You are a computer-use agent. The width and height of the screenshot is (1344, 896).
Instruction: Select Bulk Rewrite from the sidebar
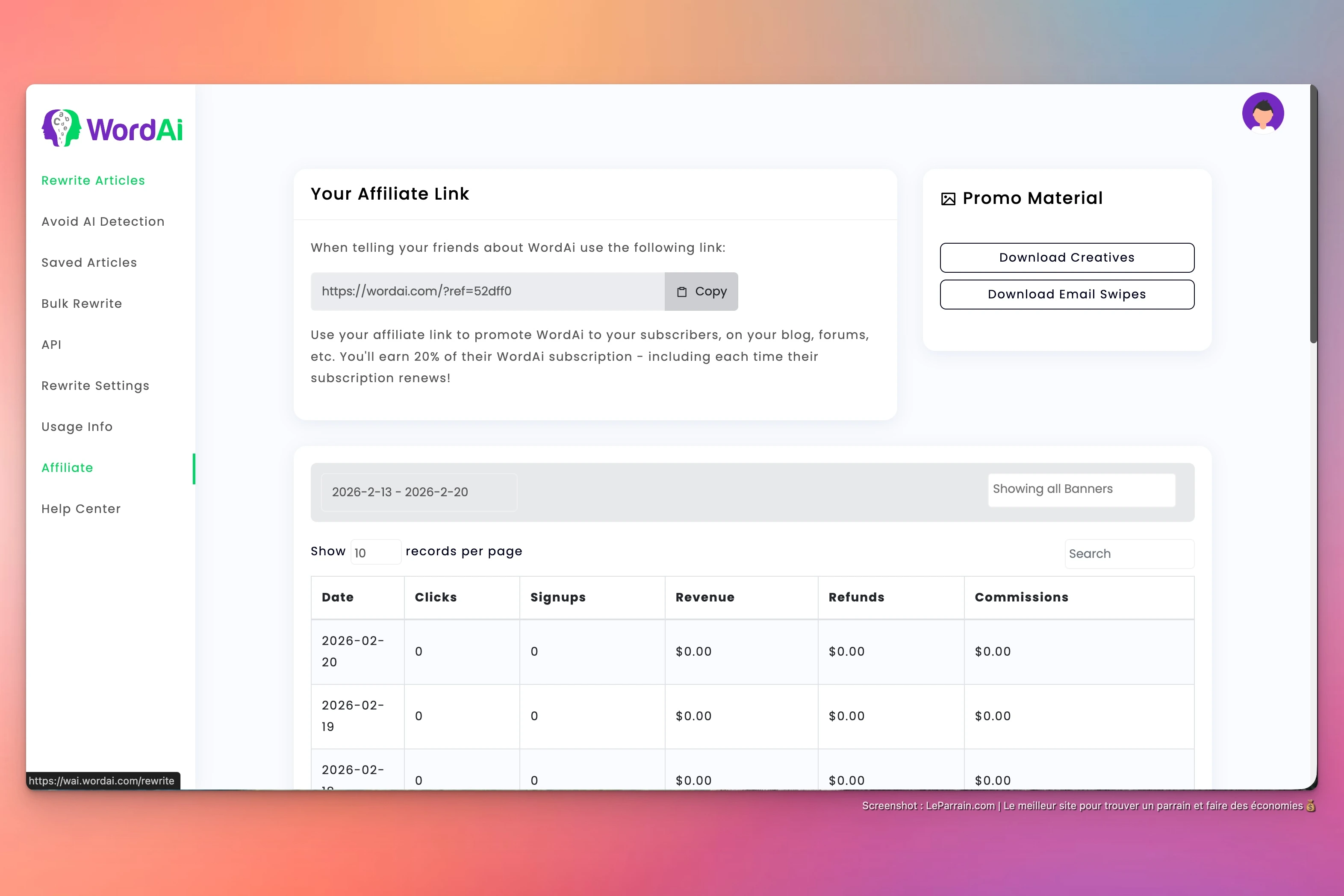point(82,304)
